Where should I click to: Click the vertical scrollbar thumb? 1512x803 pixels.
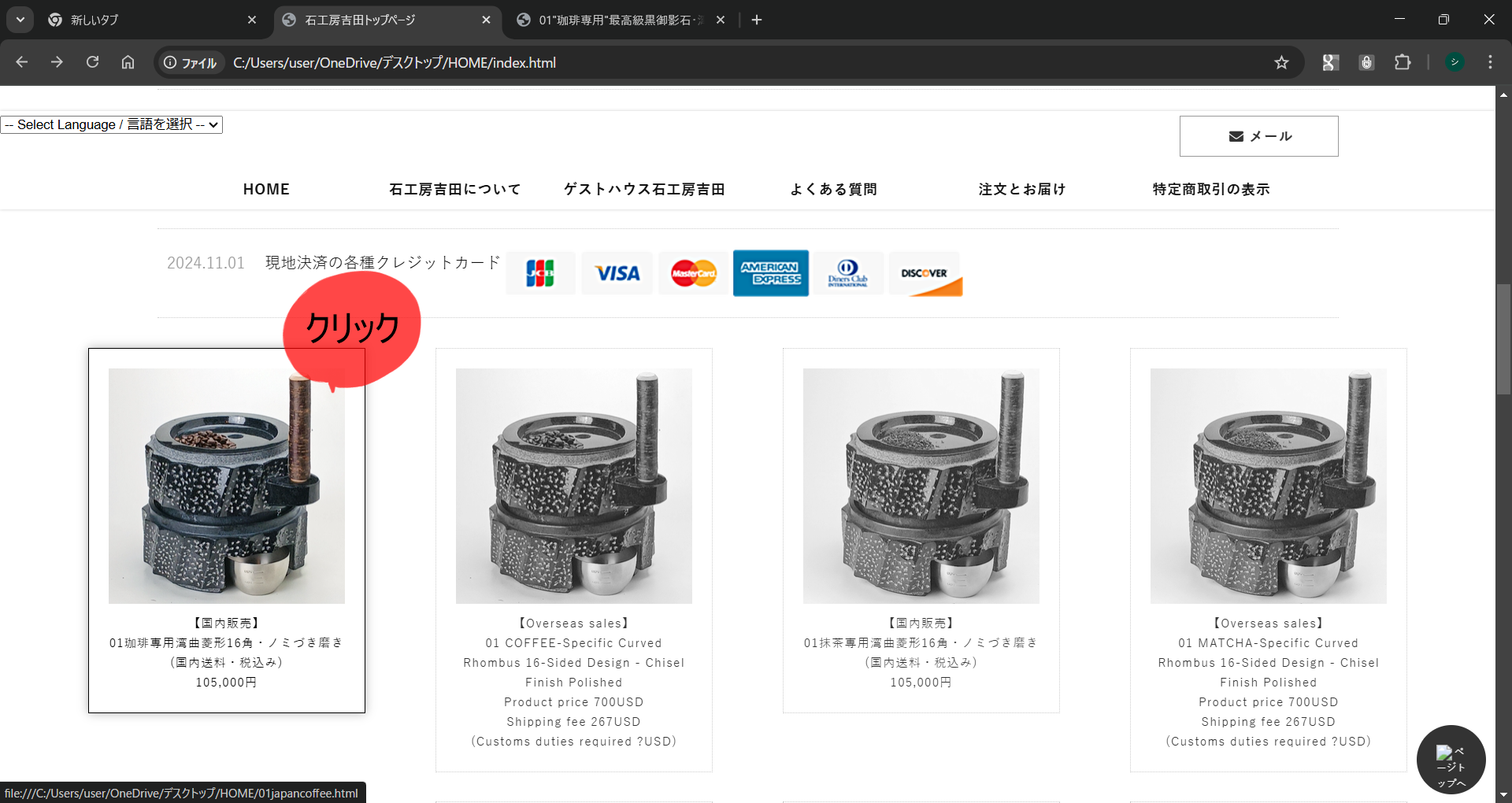1503,339
